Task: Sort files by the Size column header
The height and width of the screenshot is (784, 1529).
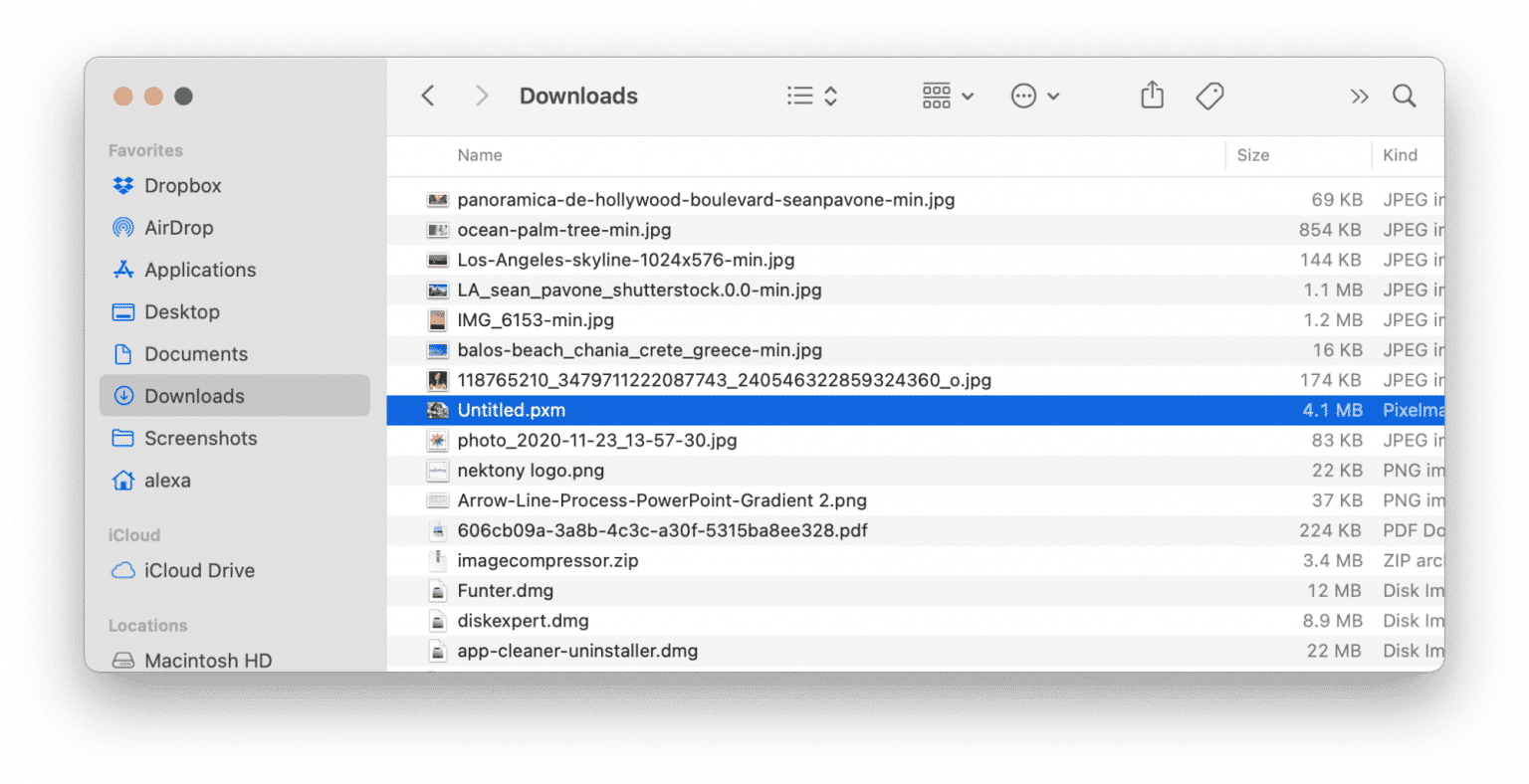Action: tap(1253, 155)
